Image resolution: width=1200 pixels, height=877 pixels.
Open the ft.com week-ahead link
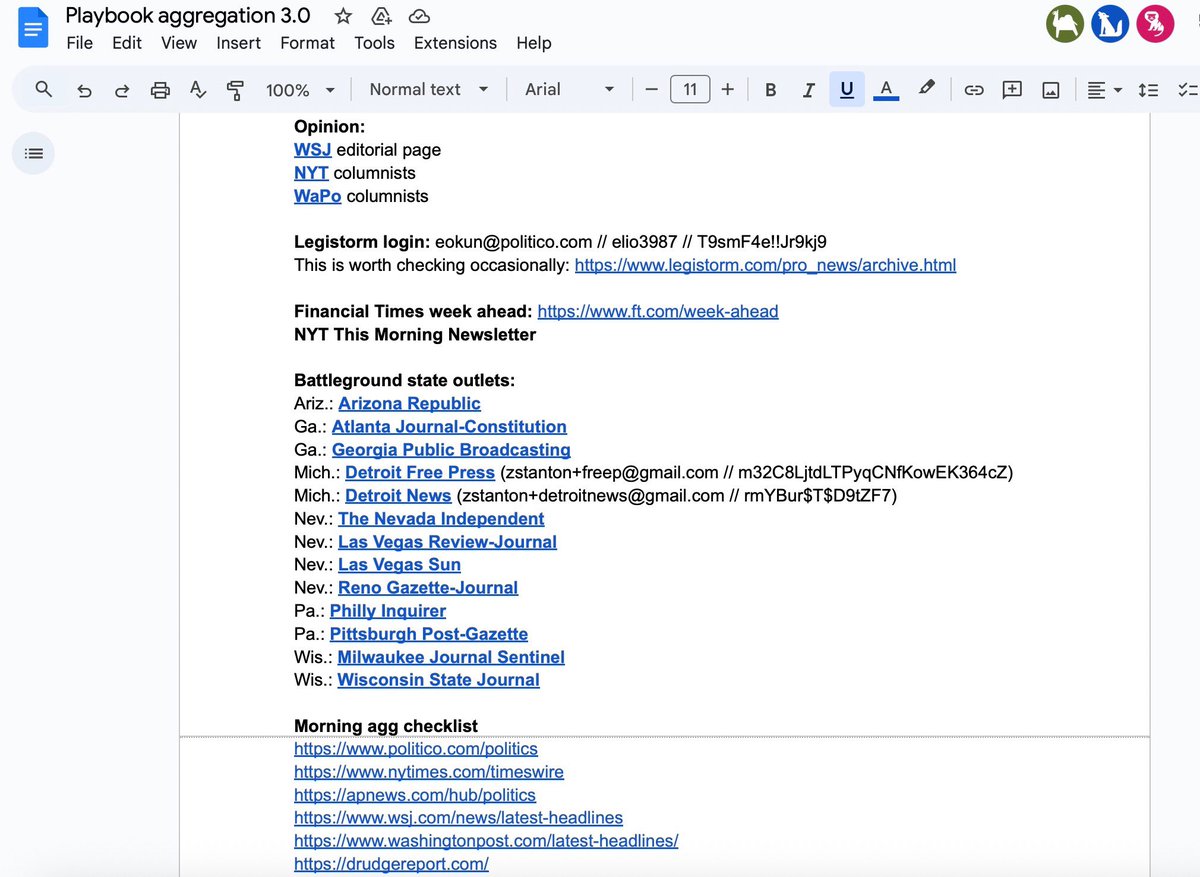point(658,311)
